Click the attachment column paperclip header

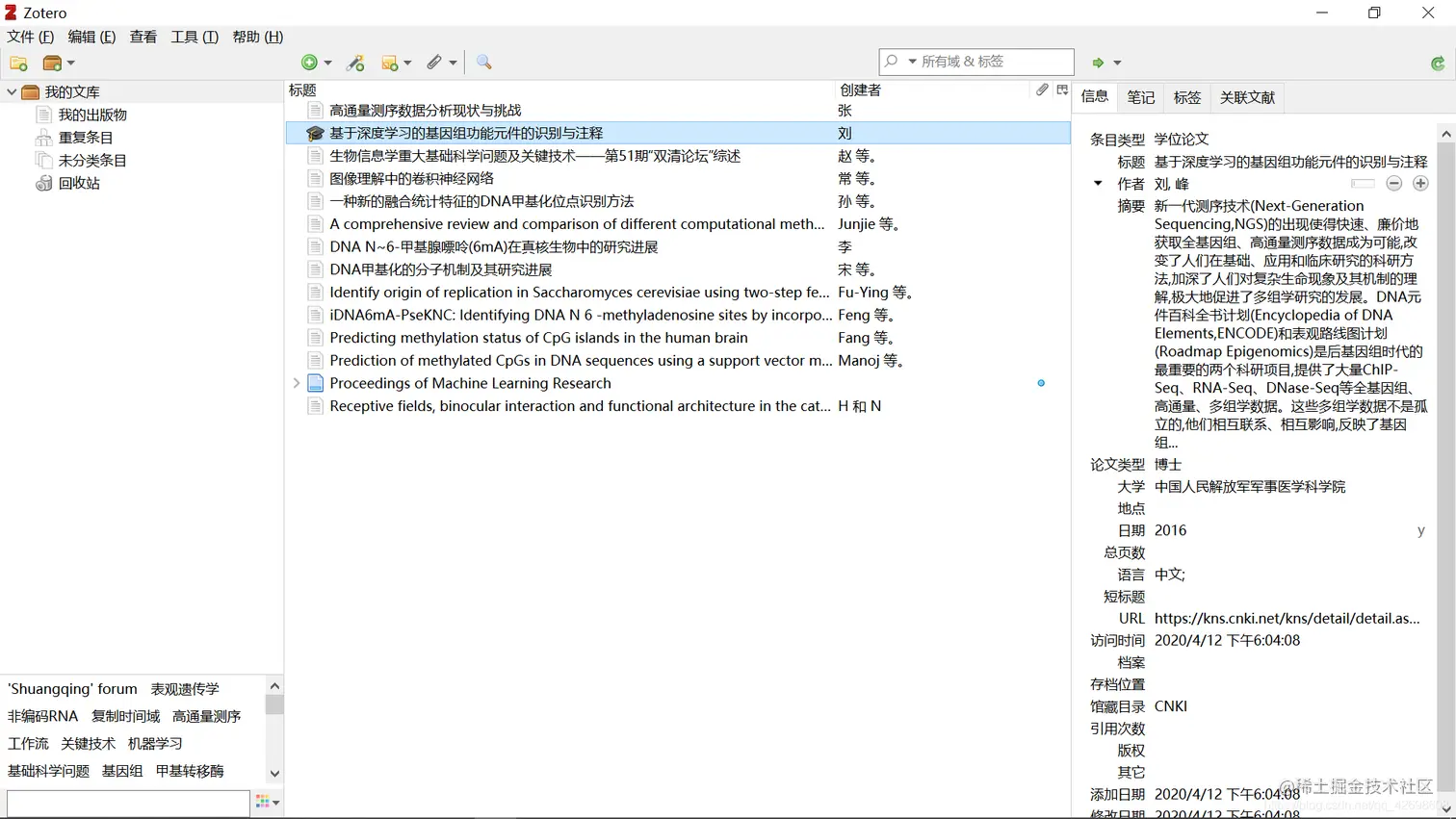(1042, 90)
